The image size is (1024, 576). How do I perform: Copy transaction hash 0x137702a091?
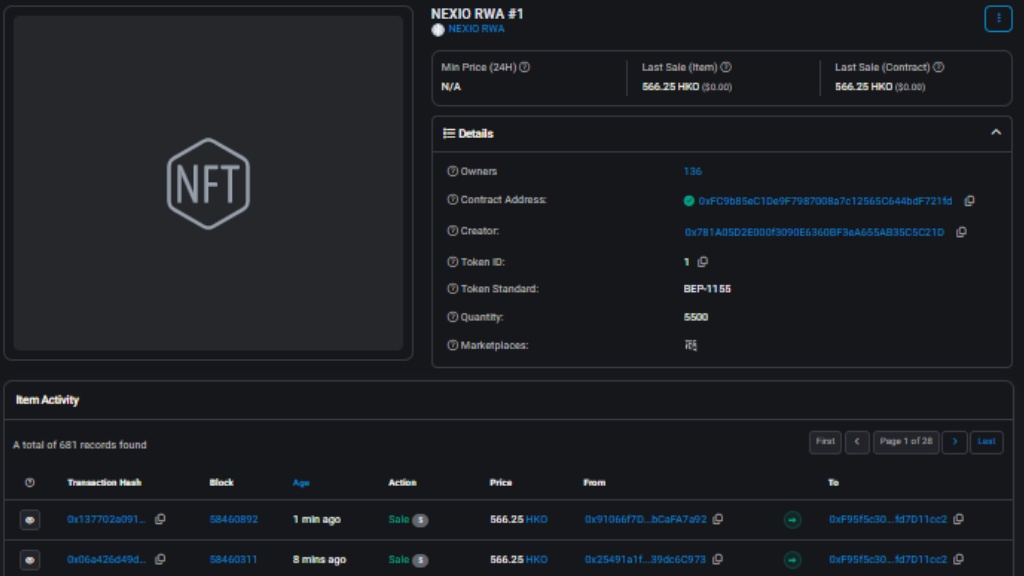[x=160, y=519]
